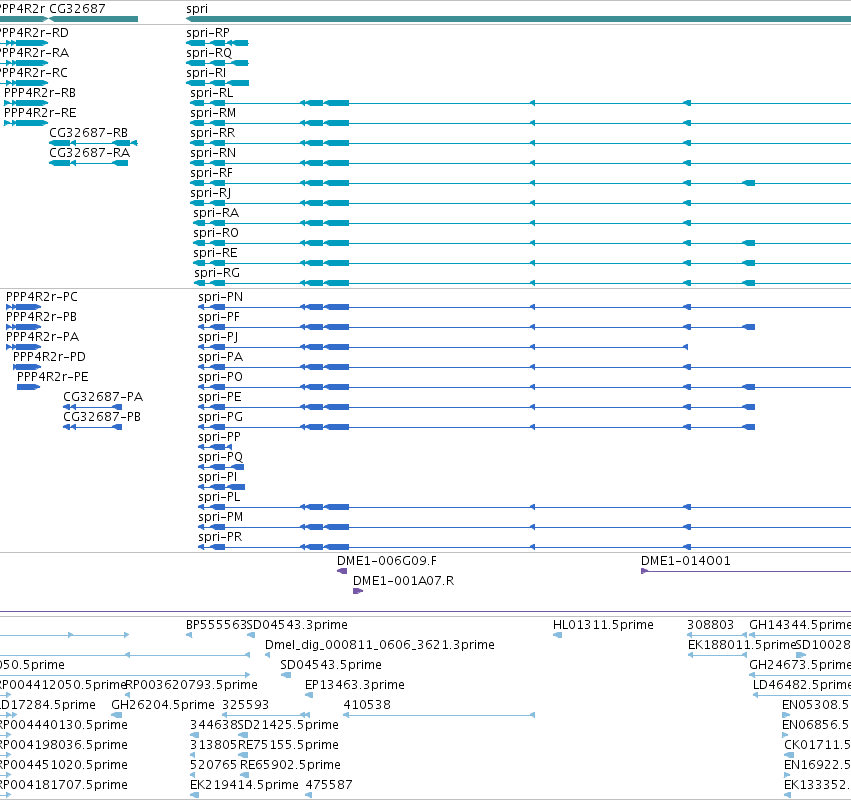The image size is (851, 800).
Task: Select the EP13463.3prime EST label
Action: [354, 685]
